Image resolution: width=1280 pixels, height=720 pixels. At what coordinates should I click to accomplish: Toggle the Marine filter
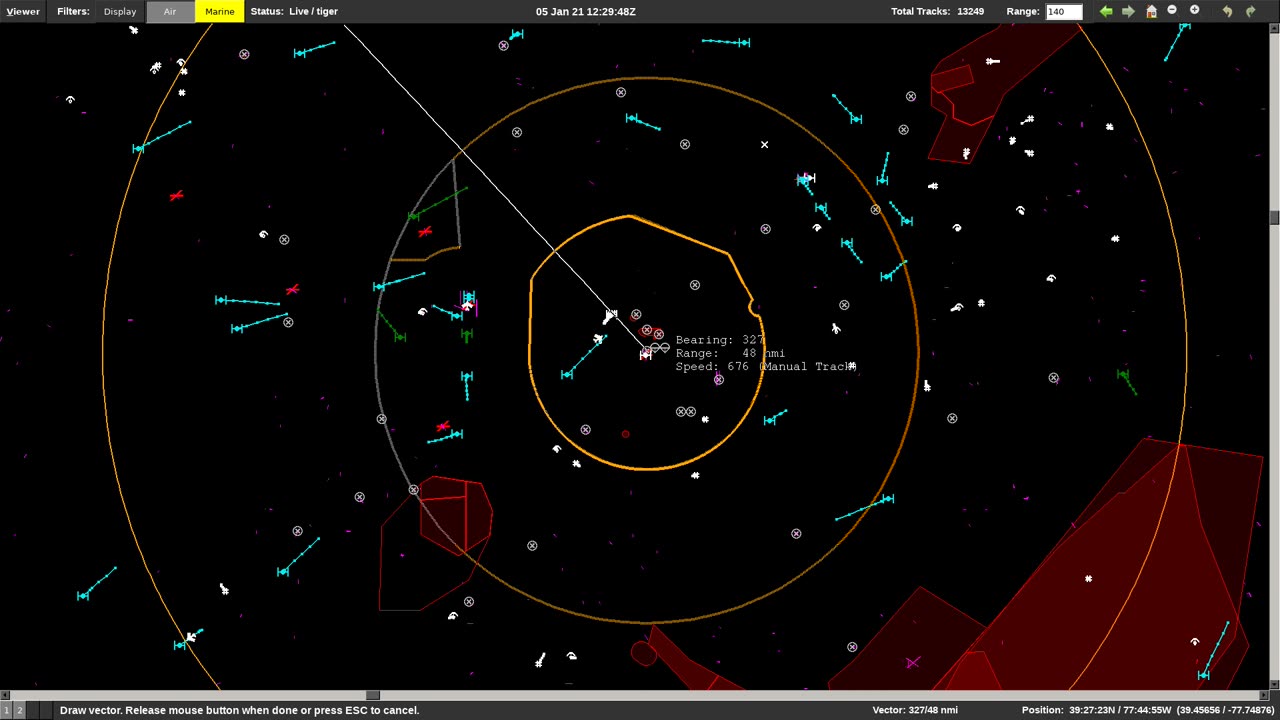click(219, 11)
